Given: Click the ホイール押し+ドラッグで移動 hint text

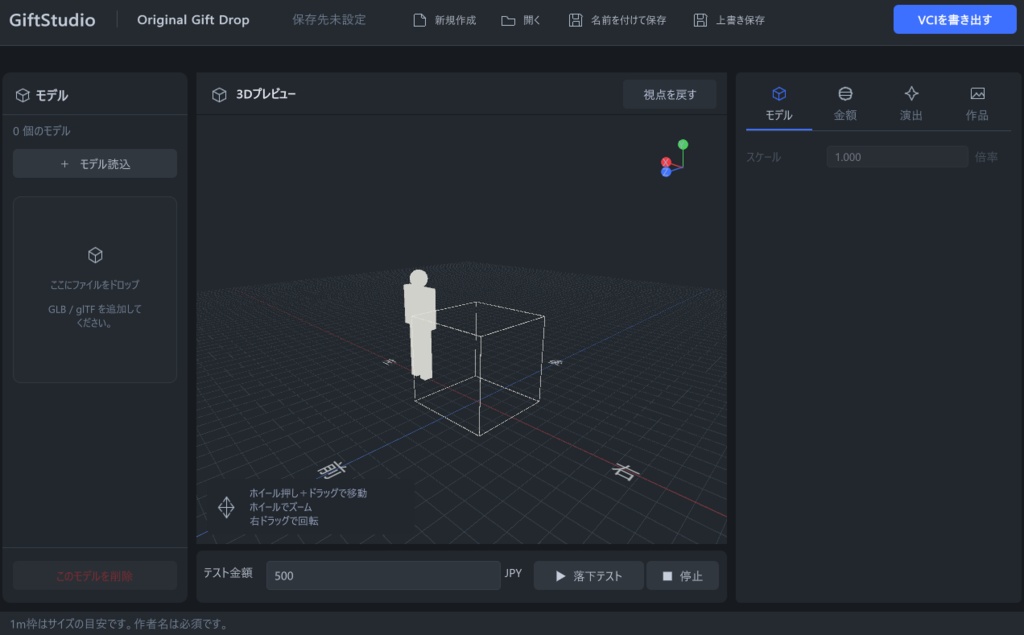Looking at the screenshot, I should [308, 493].
